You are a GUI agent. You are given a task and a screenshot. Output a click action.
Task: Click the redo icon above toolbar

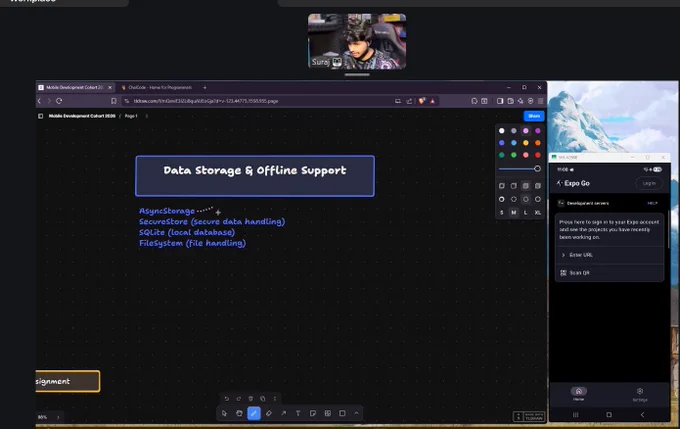239,399
